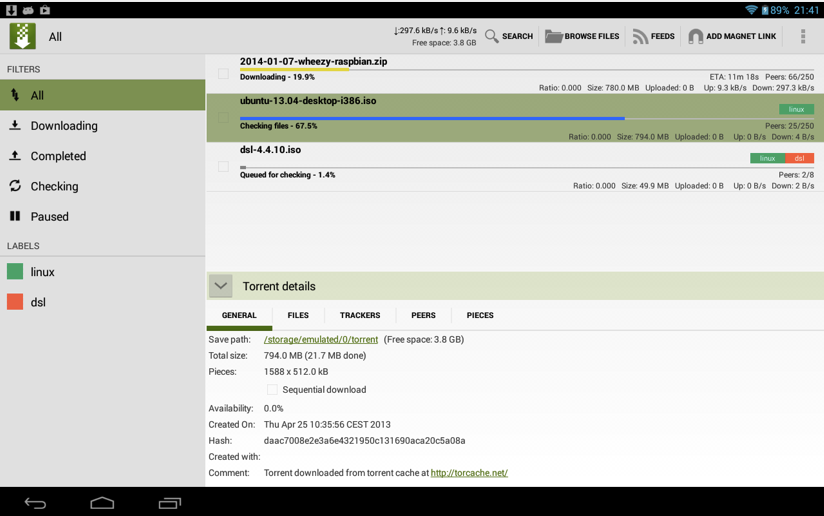Select the Downloading filter
The image size is (824, 516).
[x=64, y=126]
